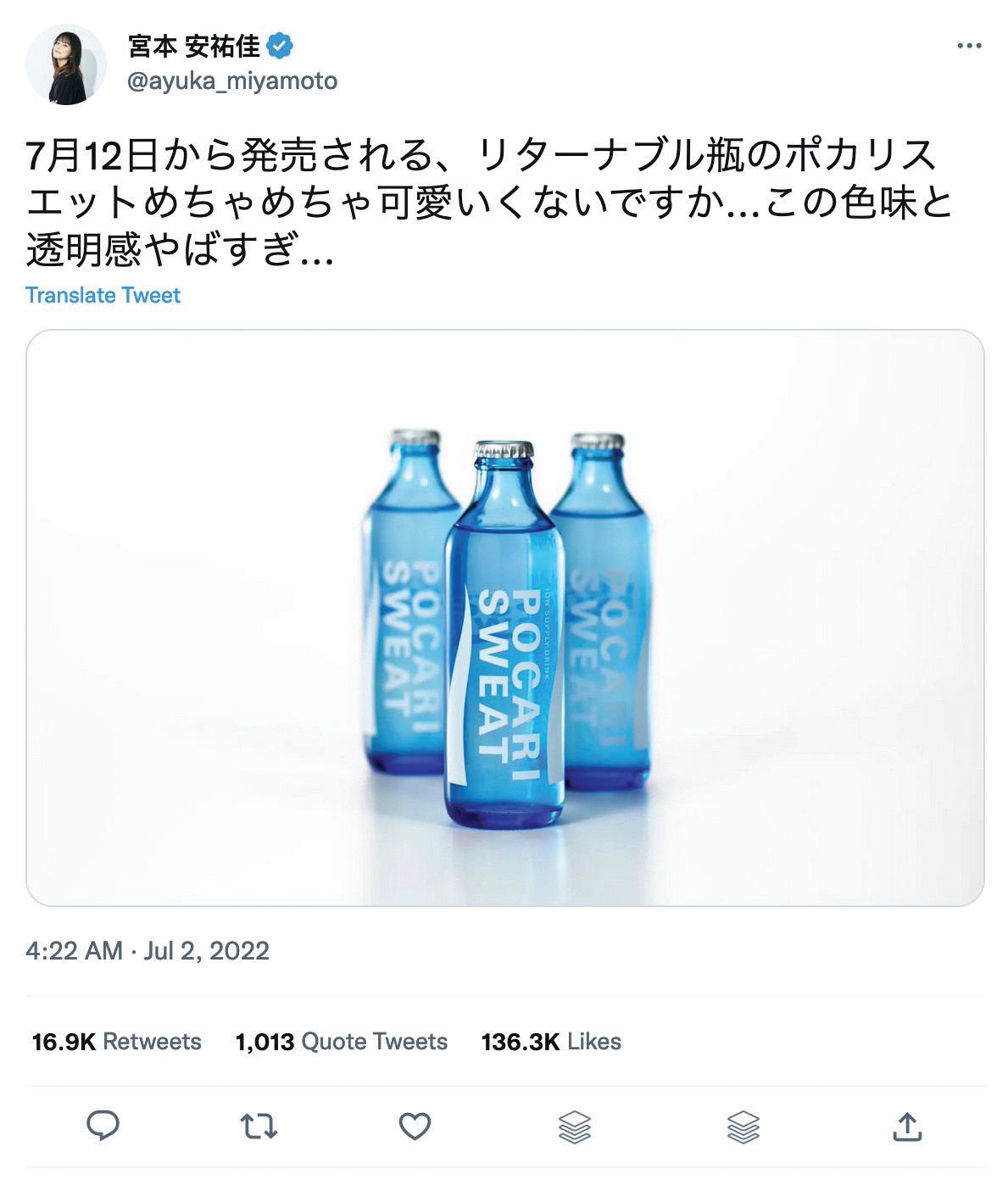Viewport: 1008px width, 1185px height.
Task: Click the right stacked layers icon
Action: click(743, 1127)
